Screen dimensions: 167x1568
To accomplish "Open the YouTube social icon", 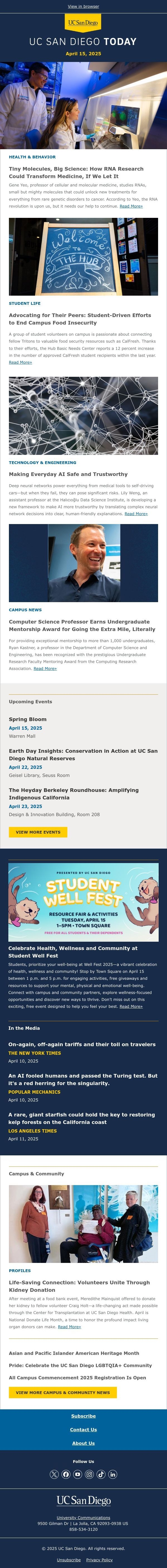I will point(77,1474).
